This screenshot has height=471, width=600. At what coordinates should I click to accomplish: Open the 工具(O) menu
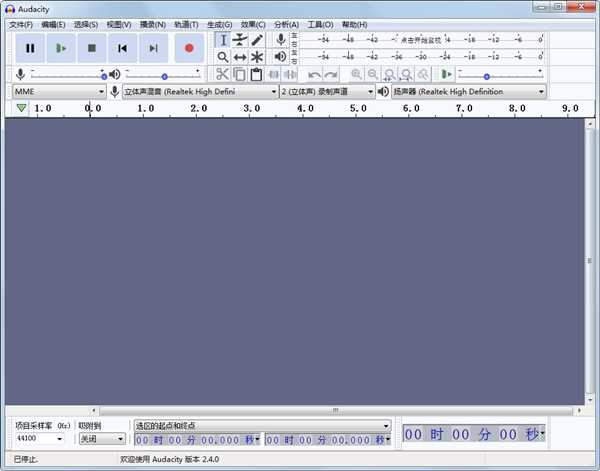pyautogui.click(x=320, y=25)
